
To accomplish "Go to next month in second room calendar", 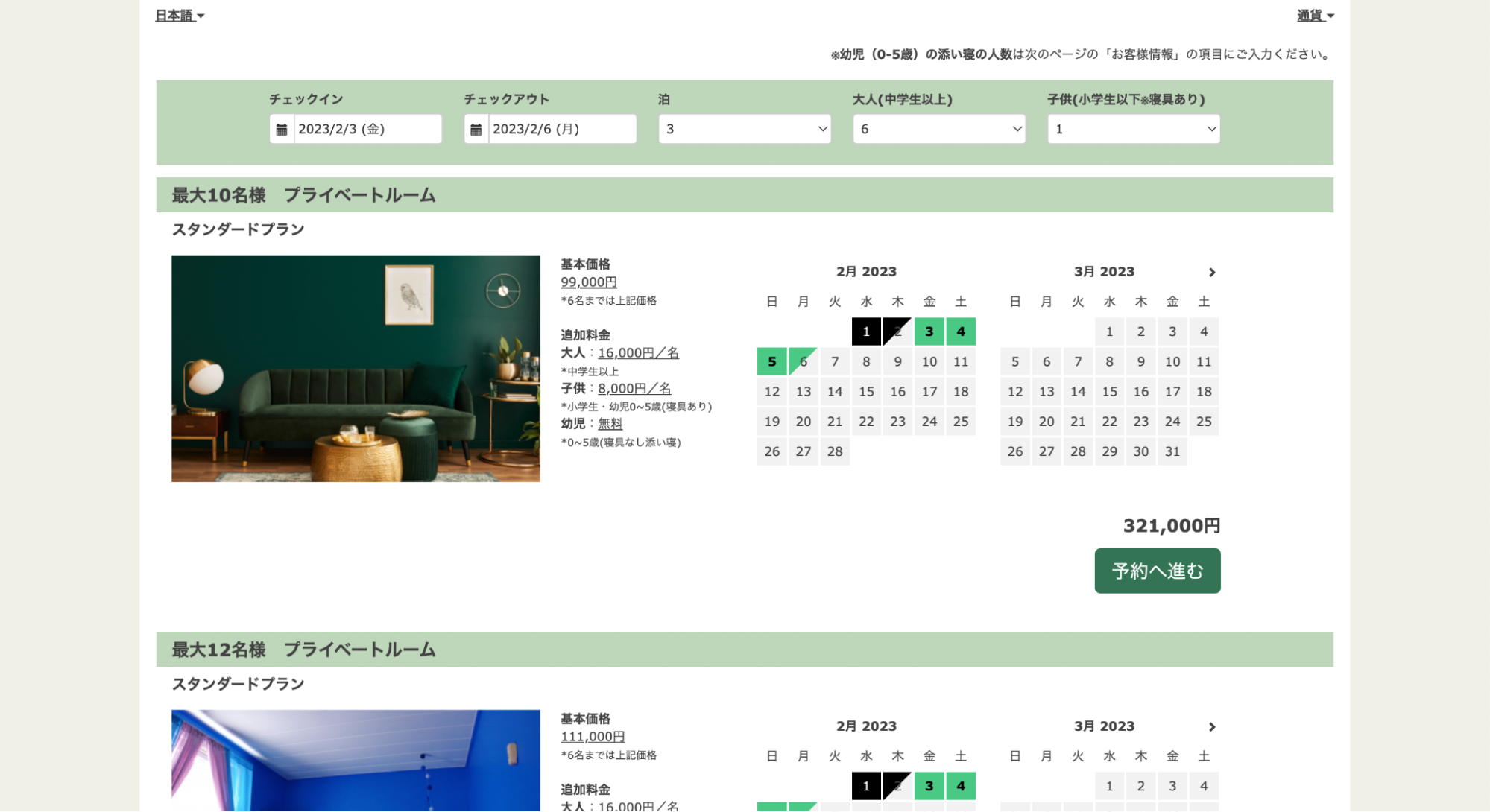I will tap(1212, 727).
